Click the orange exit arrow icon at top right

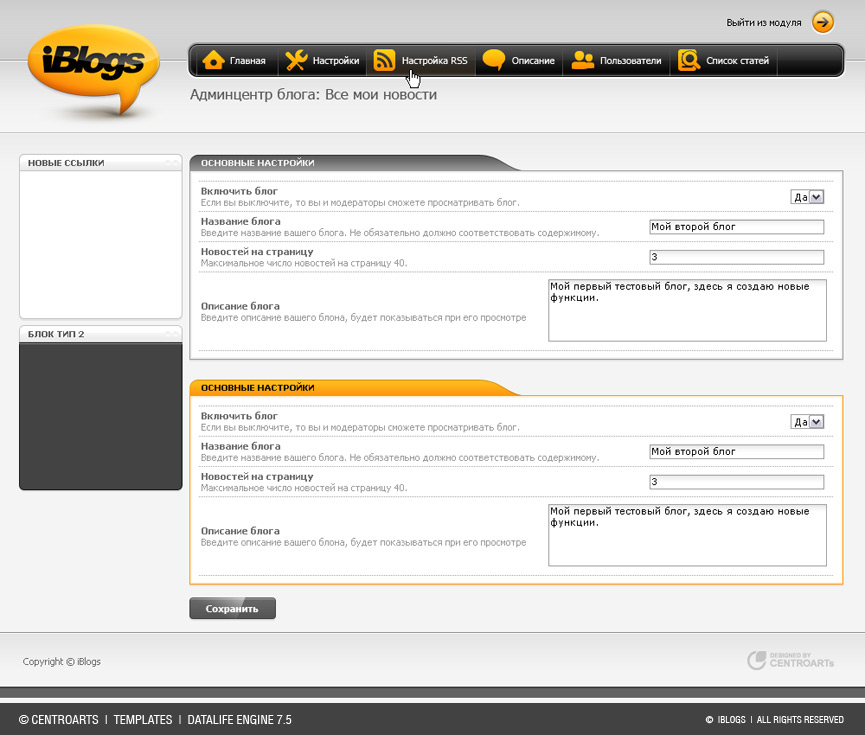coord(822,21)
